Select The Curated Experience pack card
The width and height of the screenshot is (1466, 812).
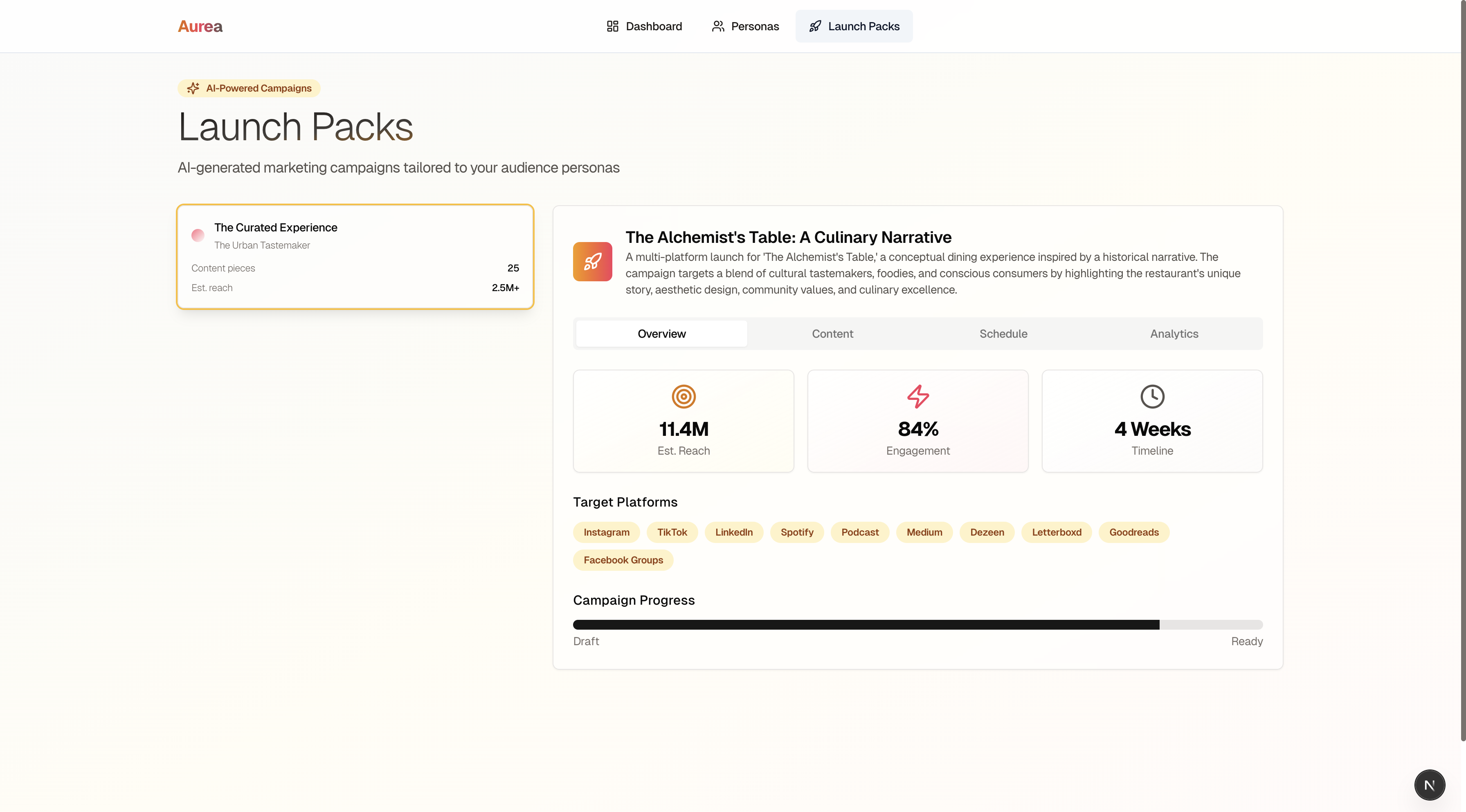(355, 257)
